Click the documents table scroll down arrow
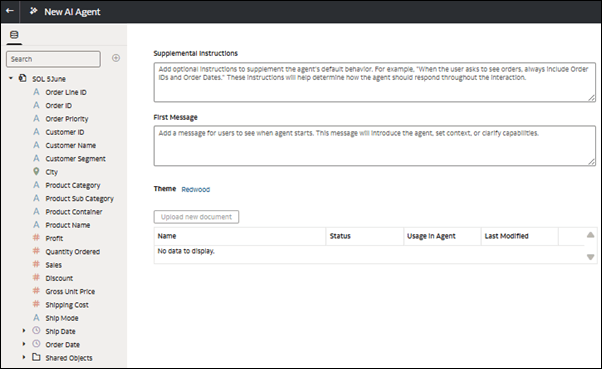The width and height of the screenshot is (602, 369). (590, 257)
